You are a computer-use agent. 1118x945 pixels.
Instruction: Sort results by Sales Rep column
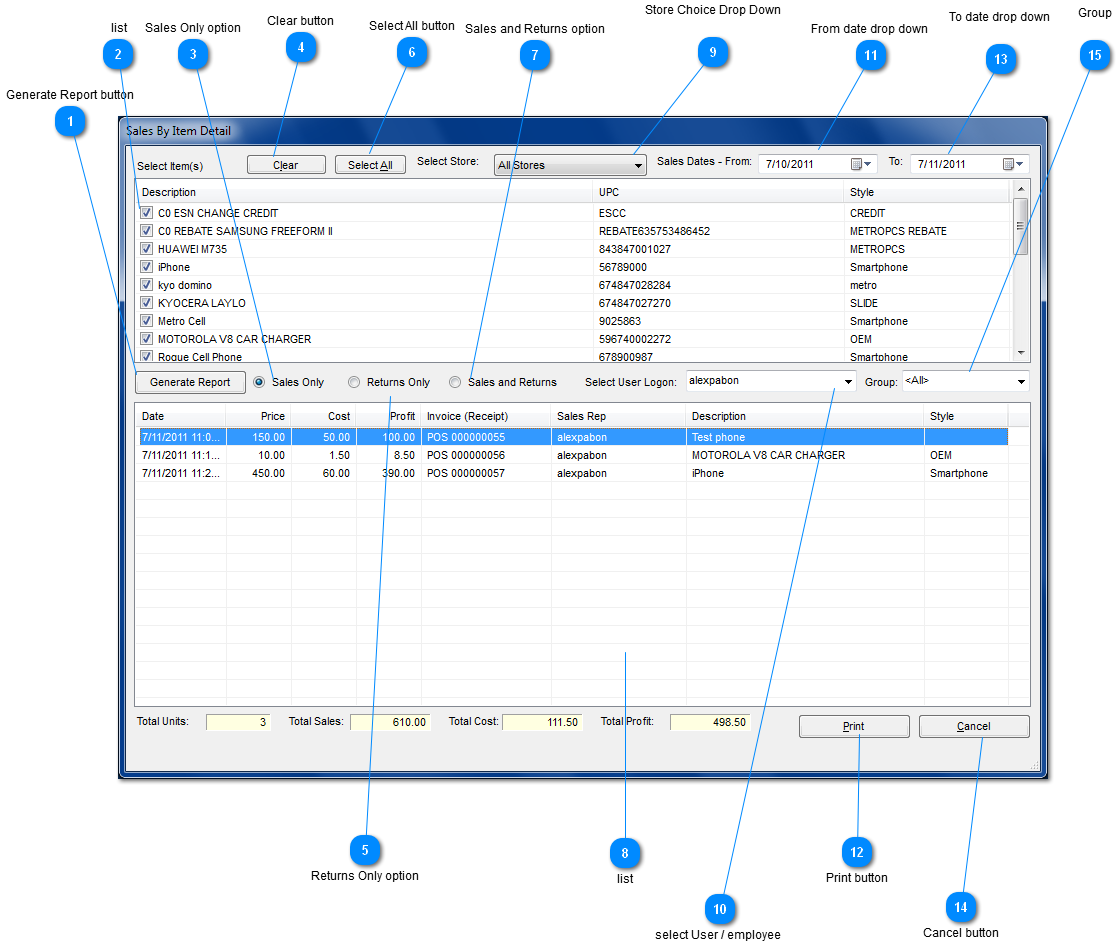(618, 417)
